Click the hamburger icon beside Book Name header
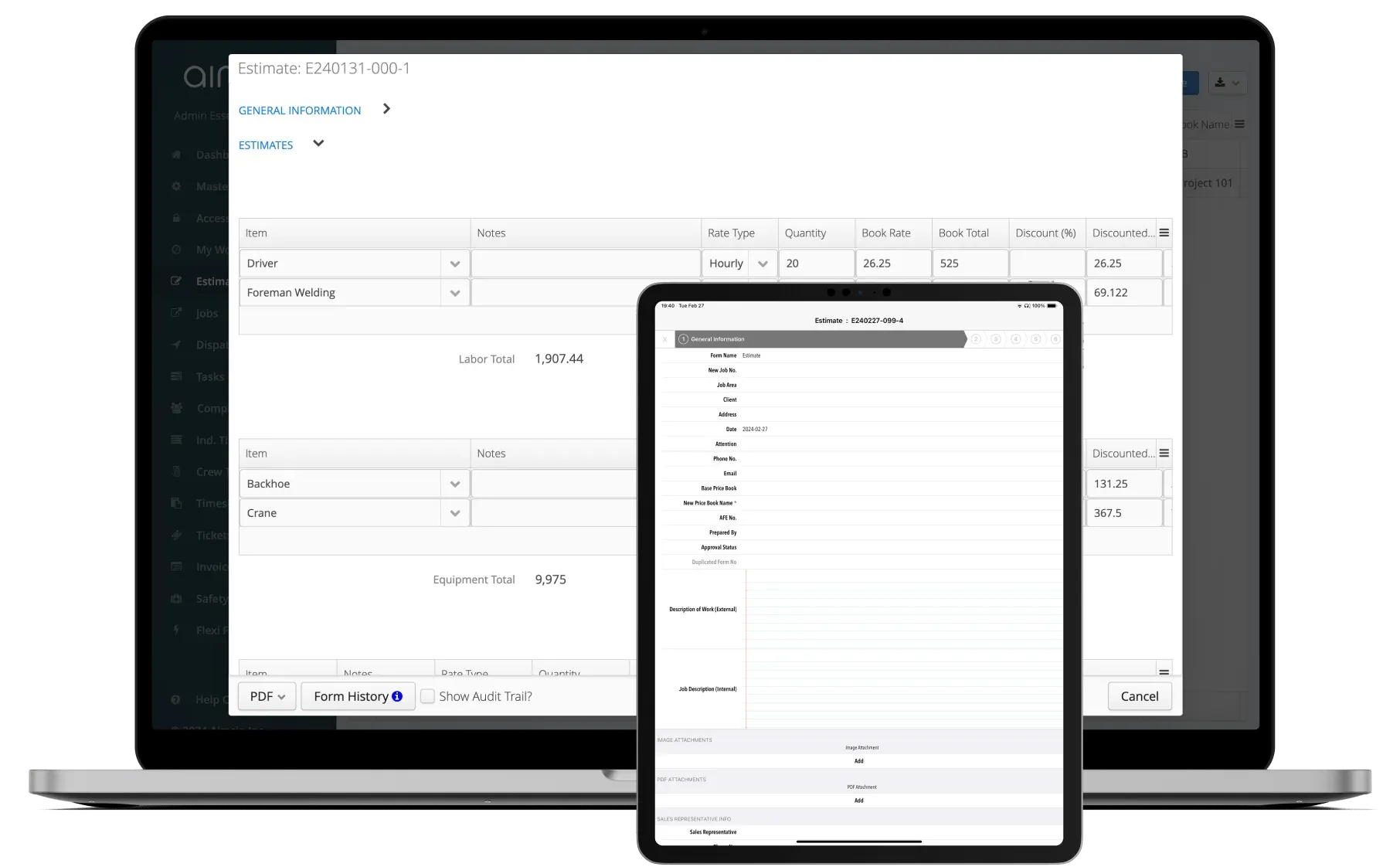Viewport: 1400px width, 867px height. click(x=1239, y=124)
